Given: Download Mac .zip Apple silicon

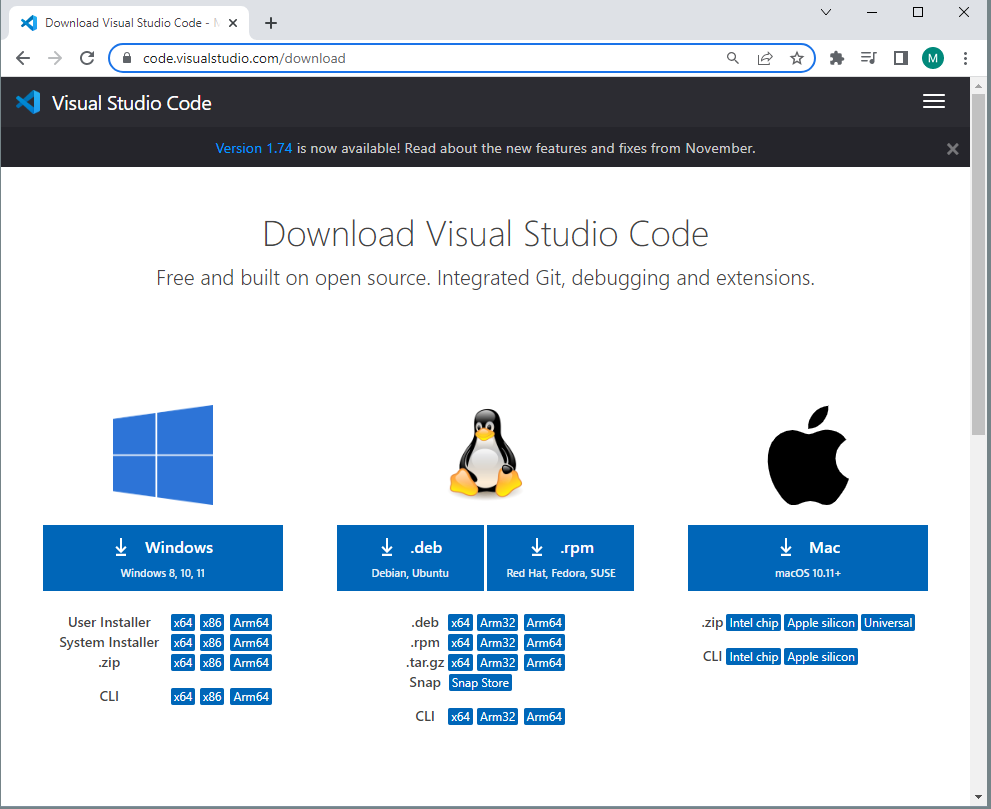Looking at the screenshot, I should (x=821, y=623).
